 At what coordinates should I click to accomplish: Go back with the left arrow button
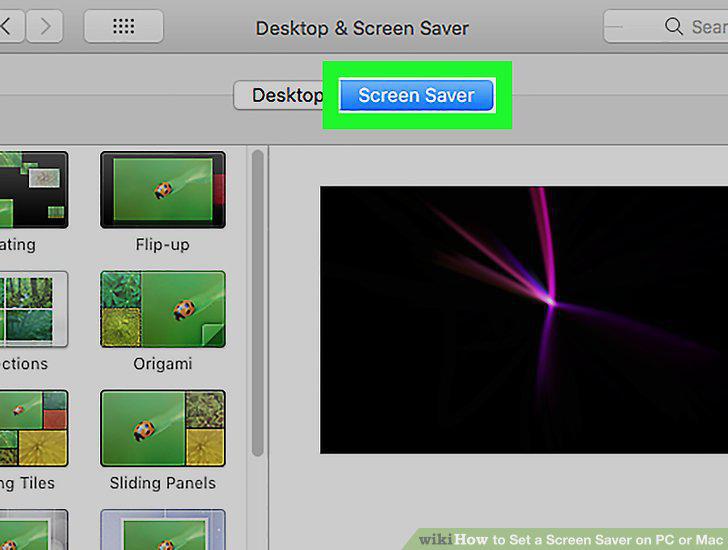pyautogui.click(x=9, y=27)
